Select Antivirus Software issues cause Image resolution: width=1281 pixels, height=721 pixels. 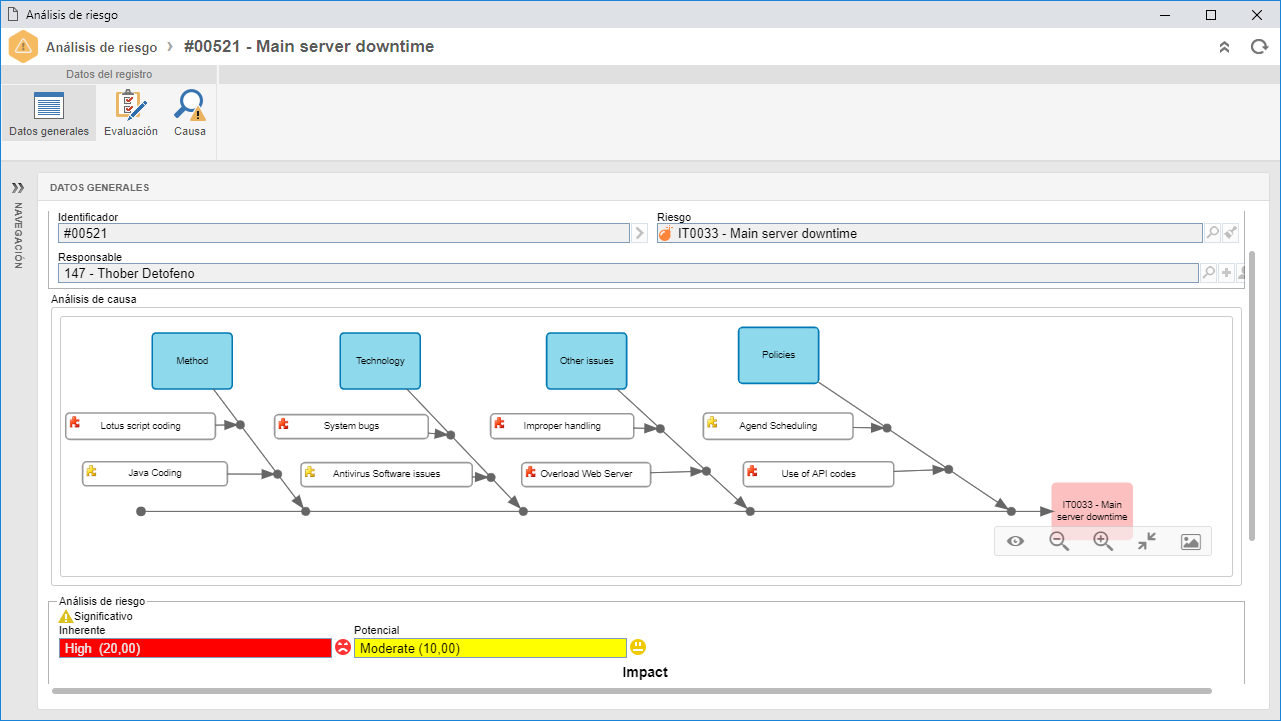(386, 474)
